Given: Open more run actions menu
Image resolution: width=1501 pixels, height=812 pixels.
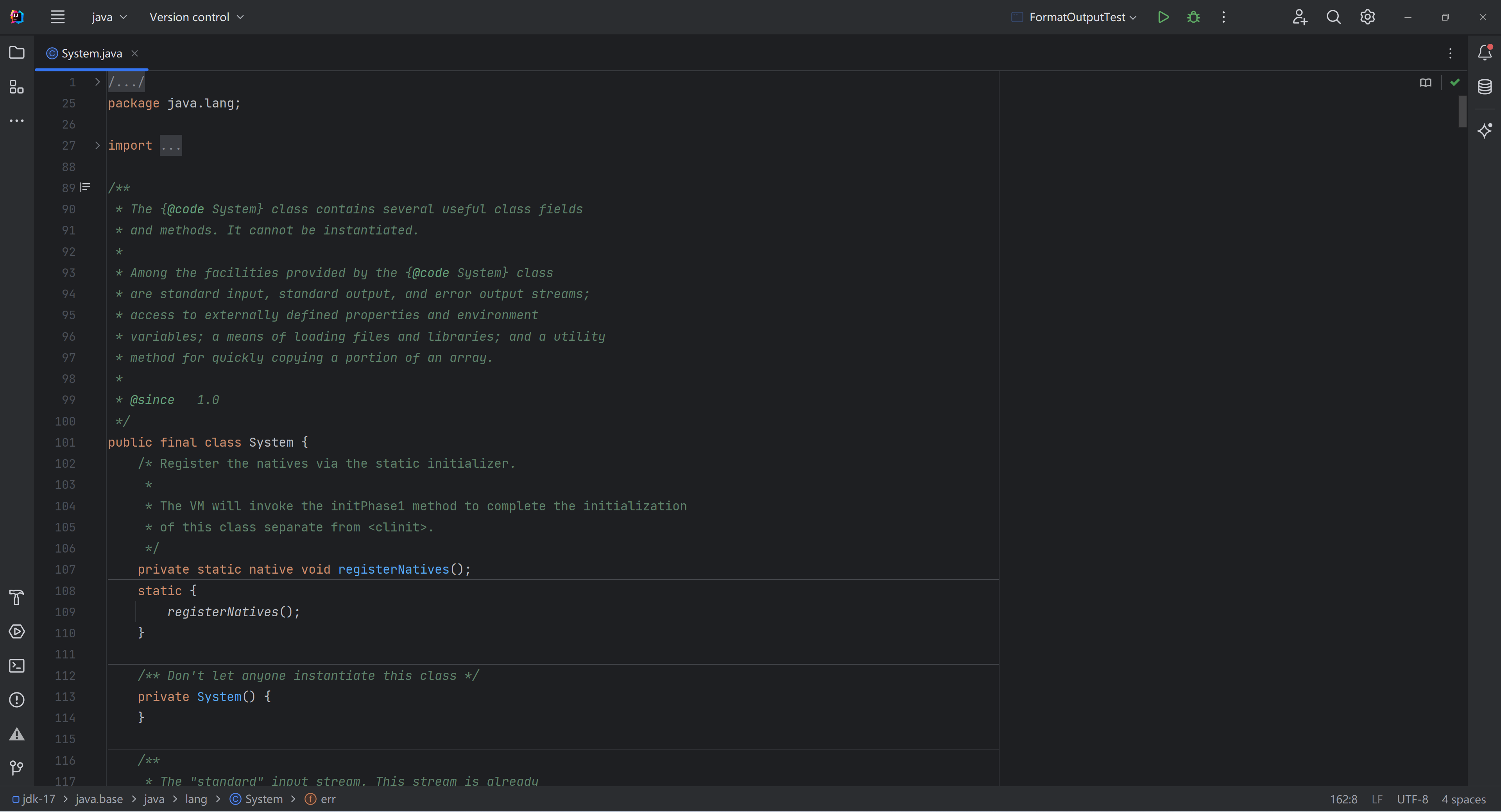Looking at the screenshot, I should (1223, 17).
